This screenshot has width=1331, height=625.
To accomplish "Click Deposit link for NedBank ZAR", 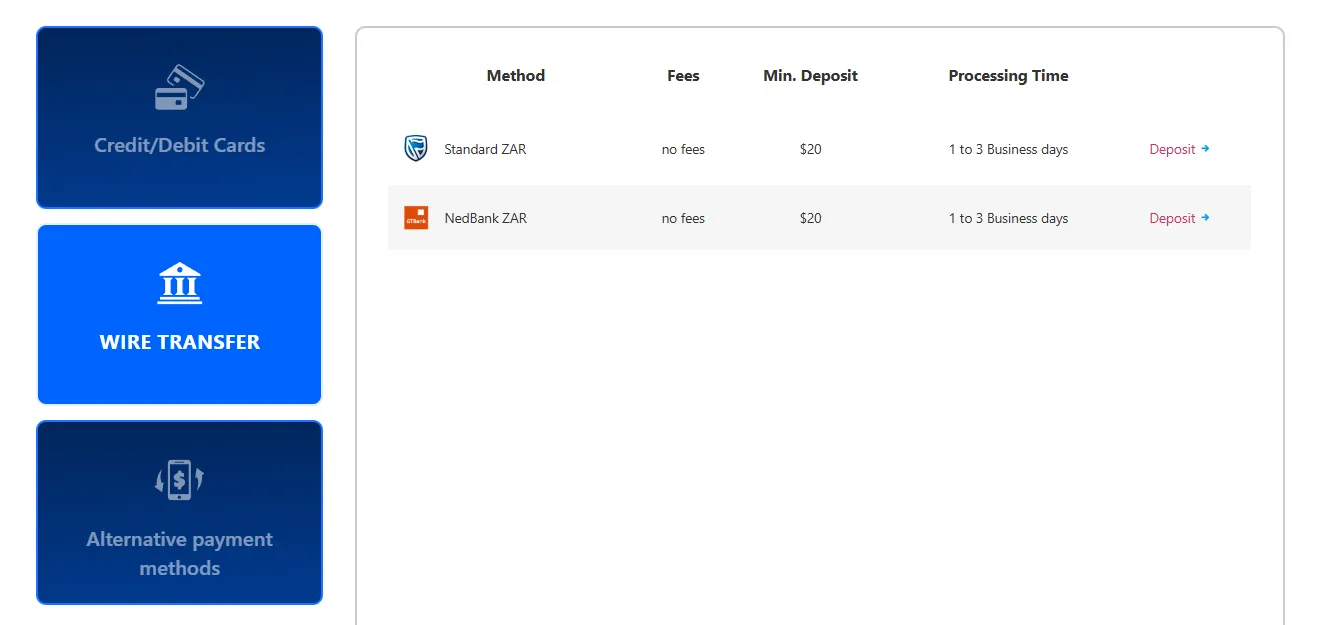I will click(1172, 218).
